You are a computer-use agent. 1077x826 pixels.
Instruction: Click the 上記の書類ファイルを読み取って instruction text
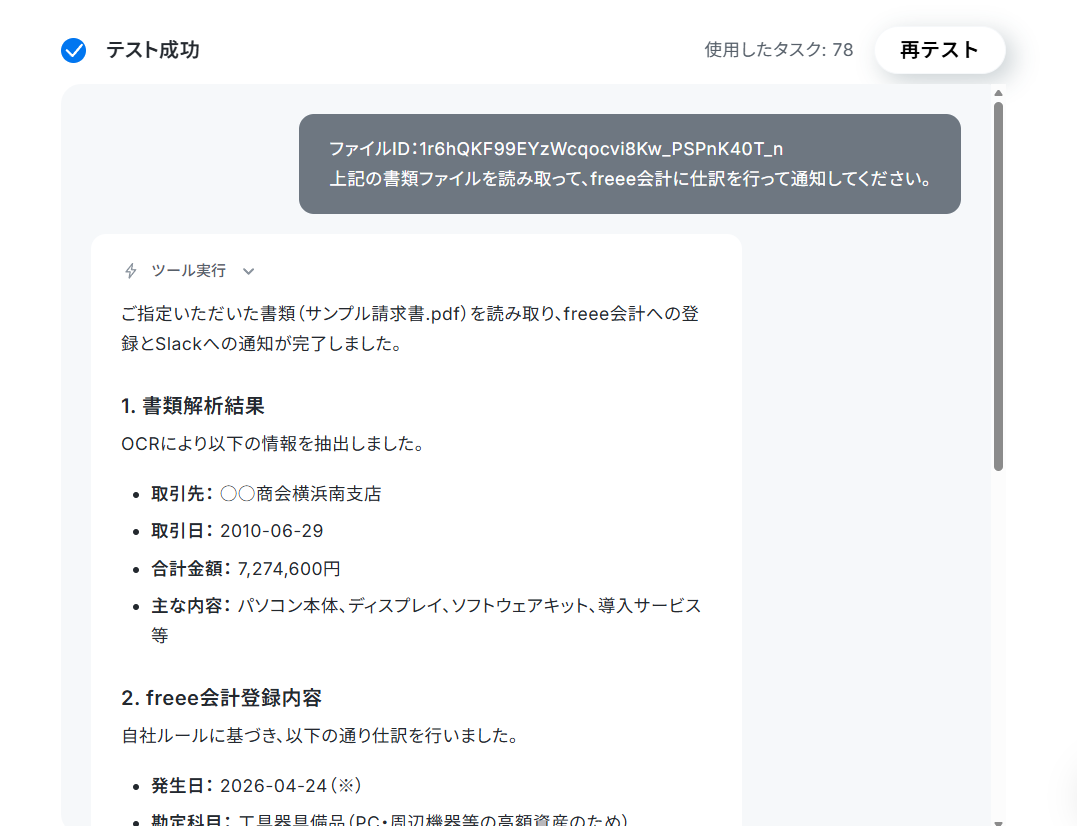630,179
